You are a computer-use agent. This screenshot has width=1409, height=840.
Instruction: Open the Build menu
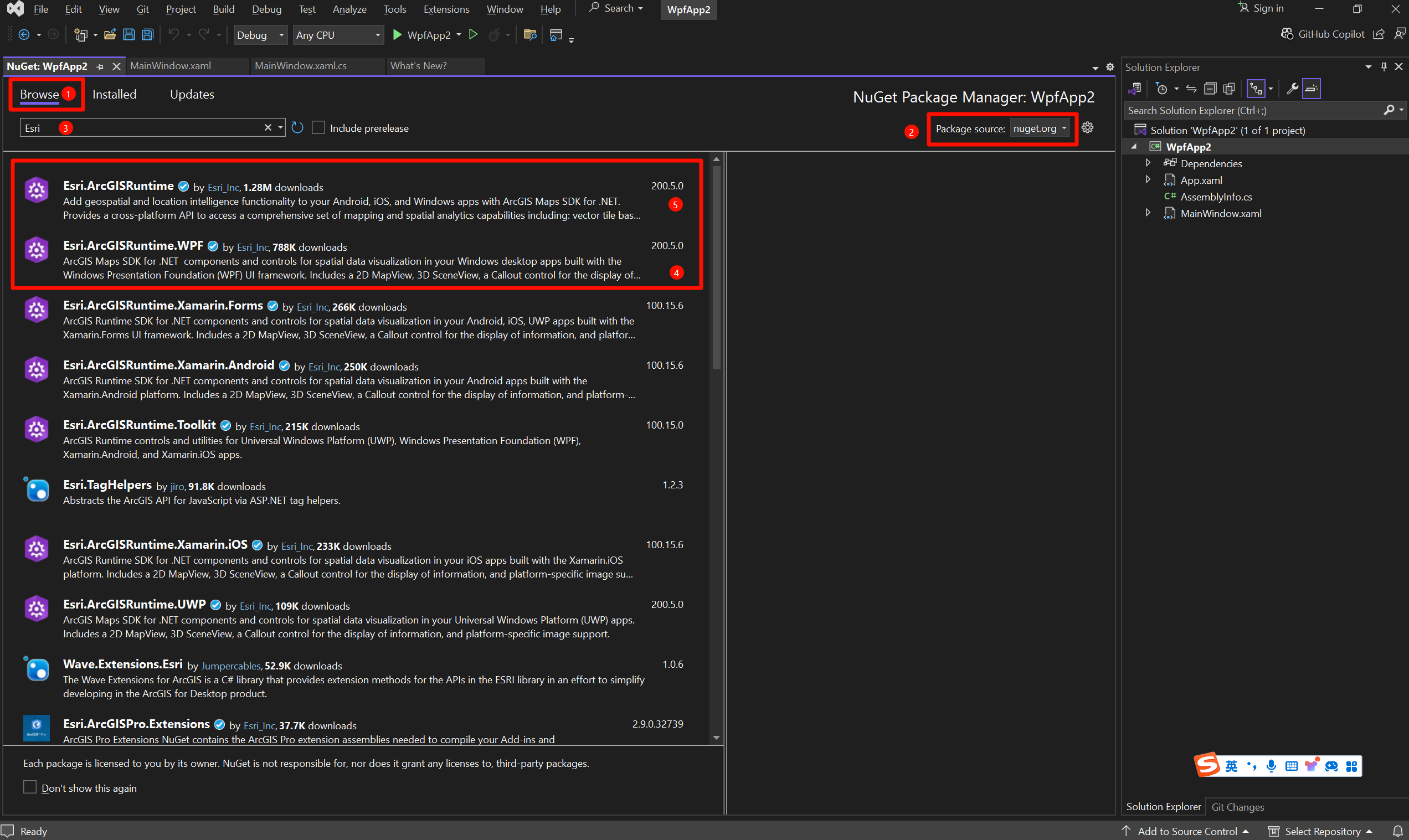(224, 9)
